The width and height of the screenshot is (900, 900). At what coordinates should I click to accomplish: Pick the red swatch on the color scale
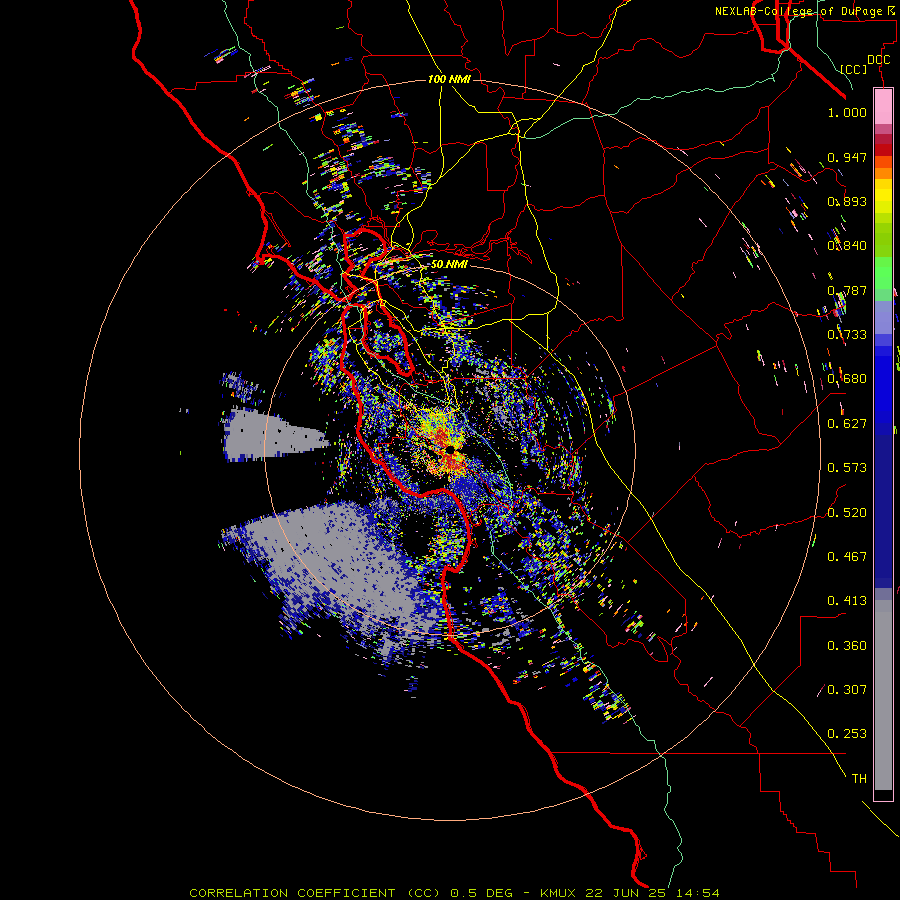pyautogui.click(x=883, y=149)
